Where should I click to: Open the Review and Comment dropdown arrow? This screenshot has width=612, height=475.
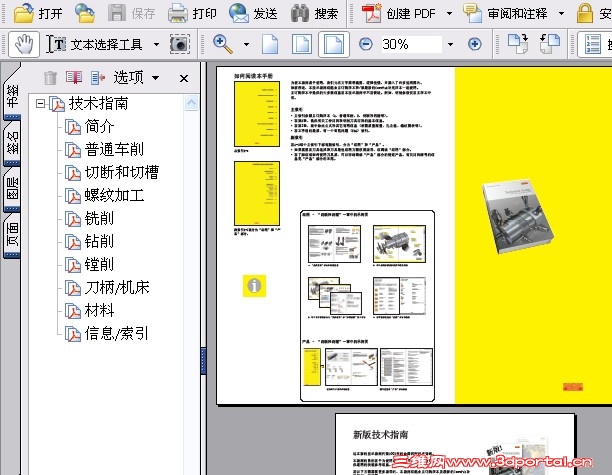click(561, 14)
